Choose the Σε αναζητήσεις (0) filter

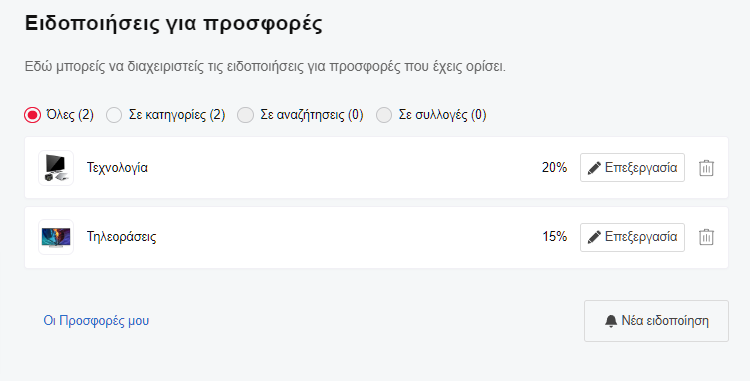(245, 115)
